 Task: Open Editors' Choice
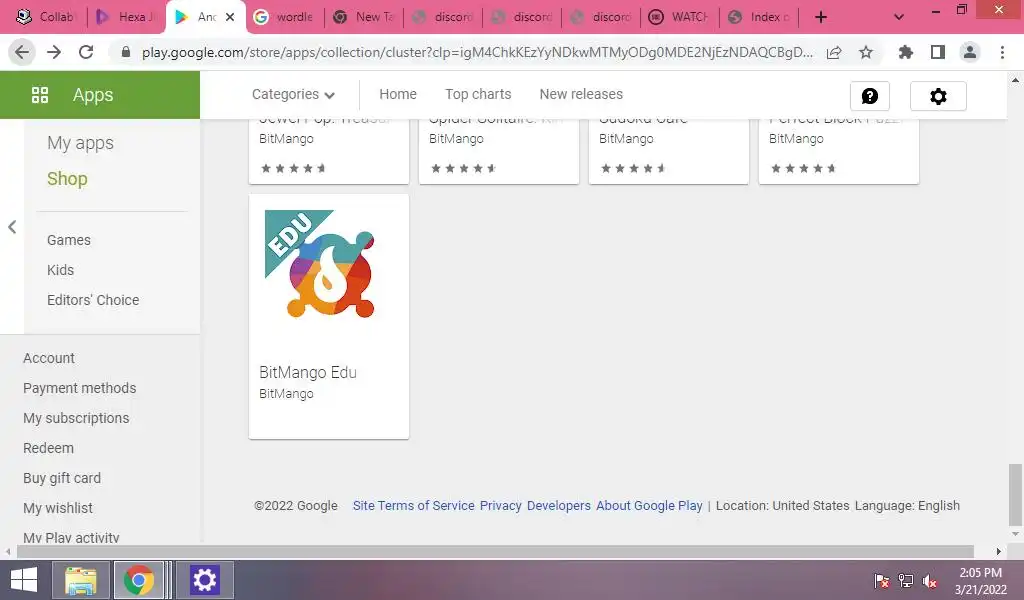click(93, 300)
